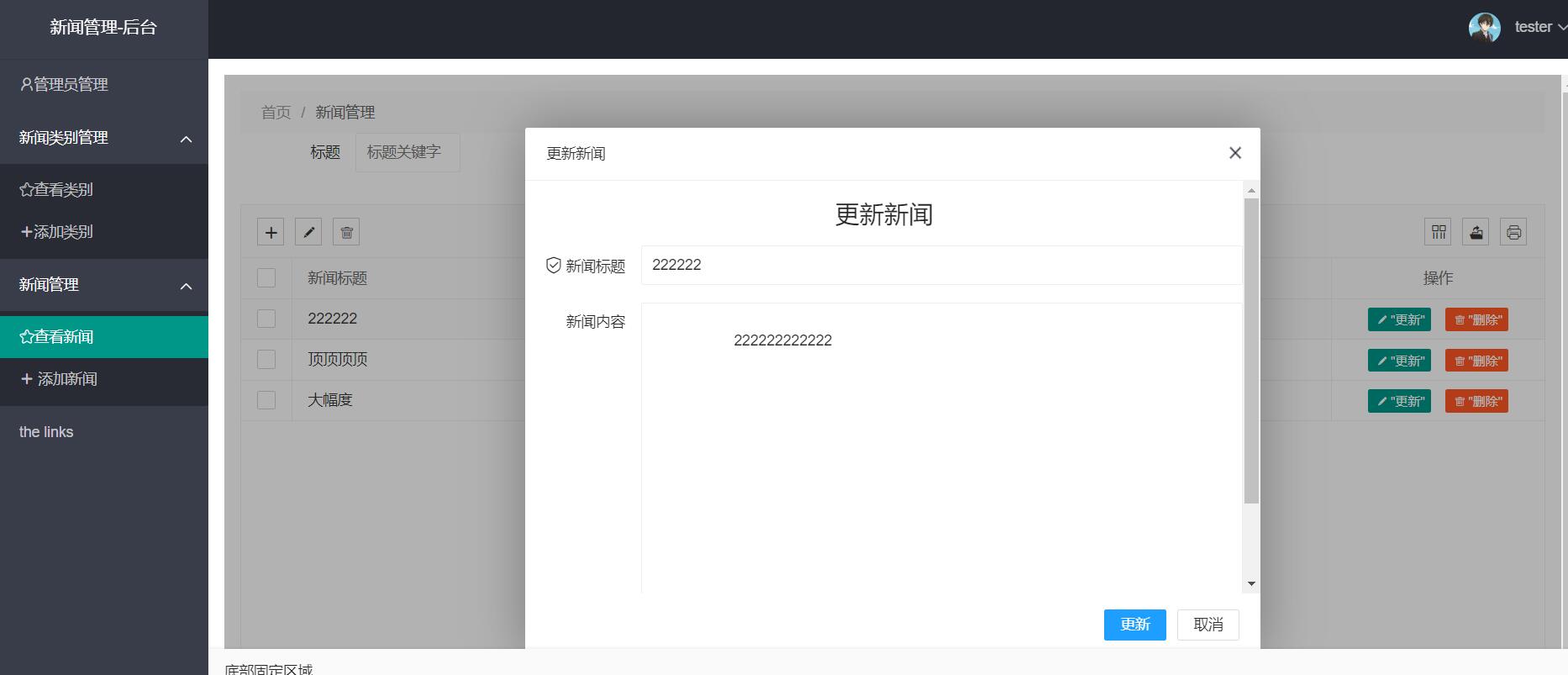The image size is (1568, 675).
Task: Click the 标题关键字 search field
Action: [x=408, y=152]
